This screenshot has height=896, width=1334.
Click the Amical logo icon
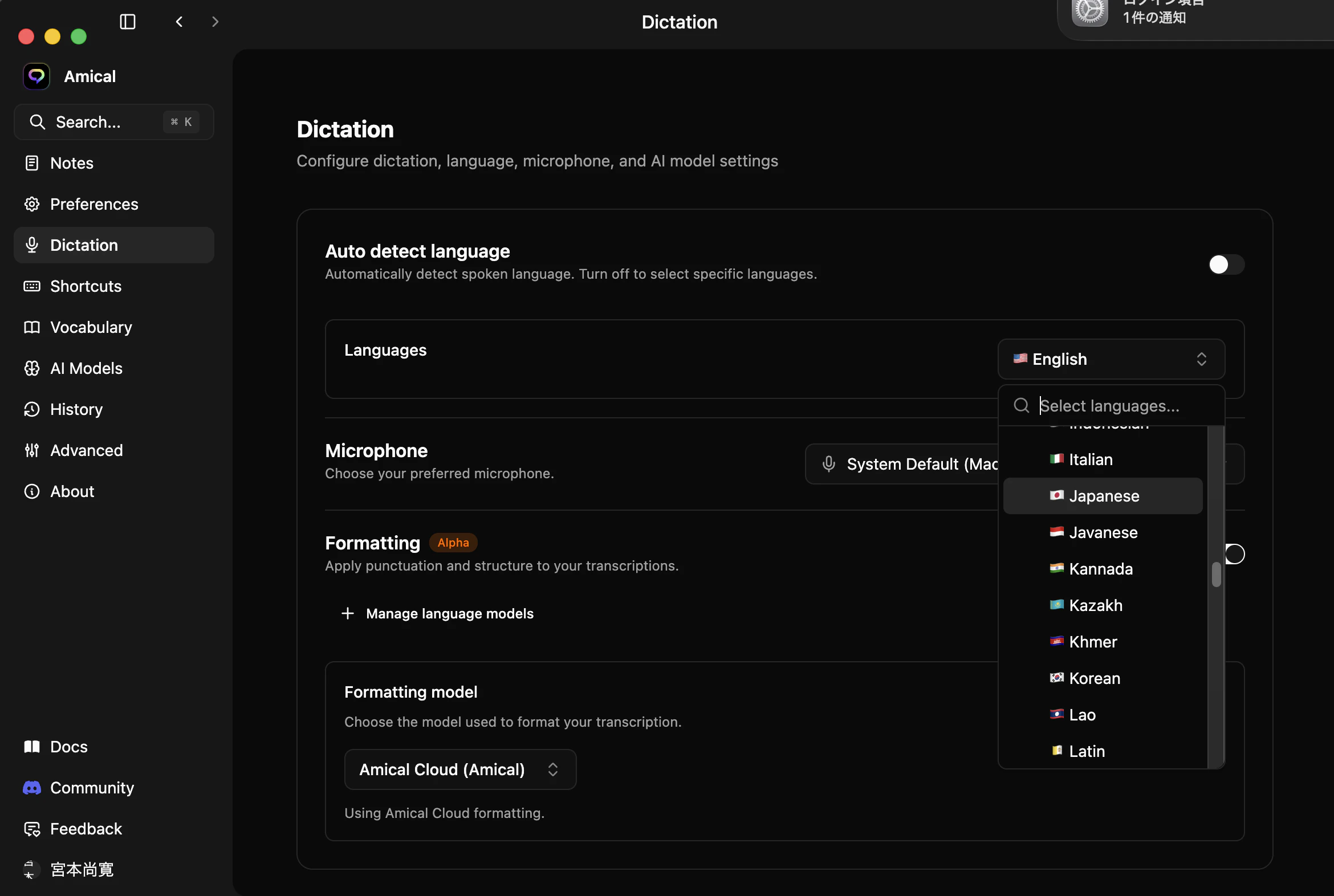tap(36, 76)
